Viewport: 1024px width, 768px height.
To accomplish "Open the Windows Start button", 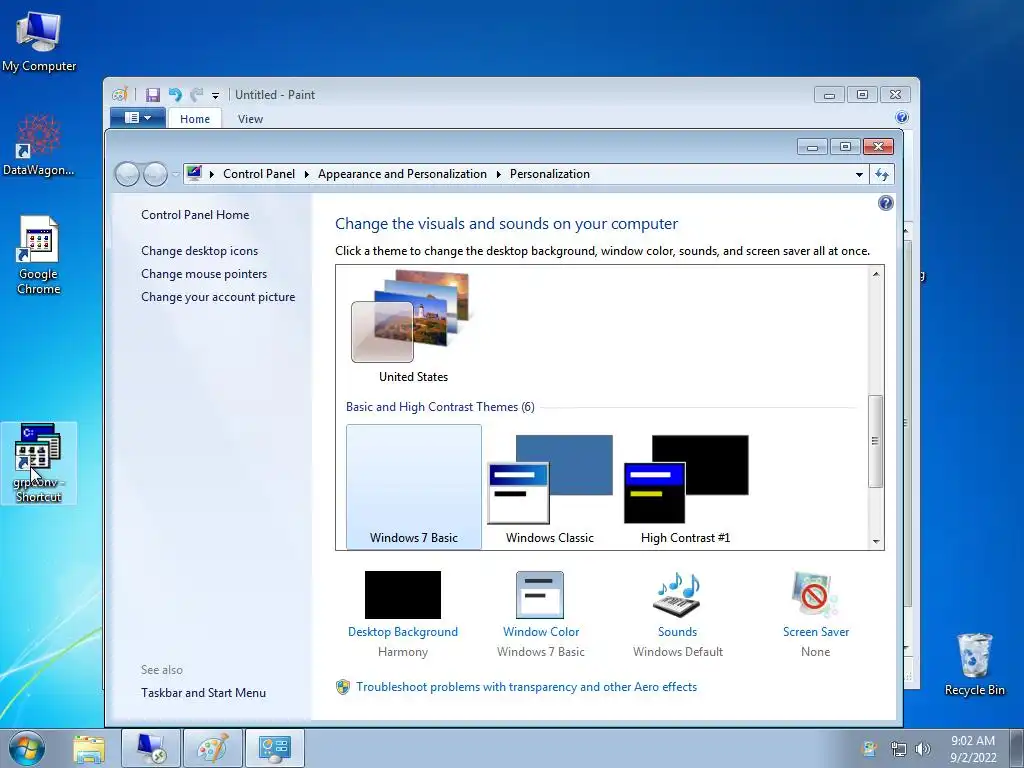I will [x=26, y=748].
